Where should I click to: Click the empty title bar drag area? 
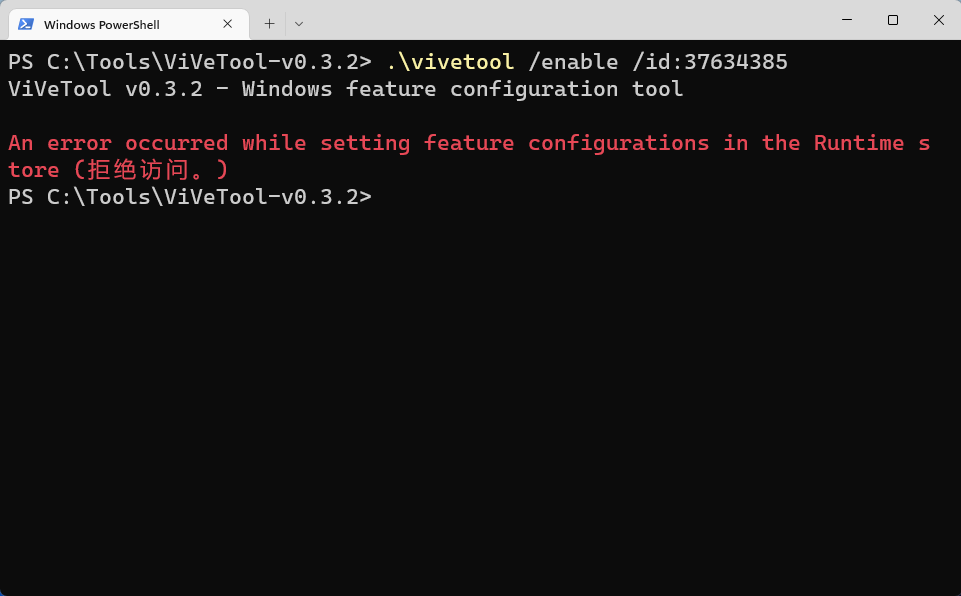coord(560,20)
